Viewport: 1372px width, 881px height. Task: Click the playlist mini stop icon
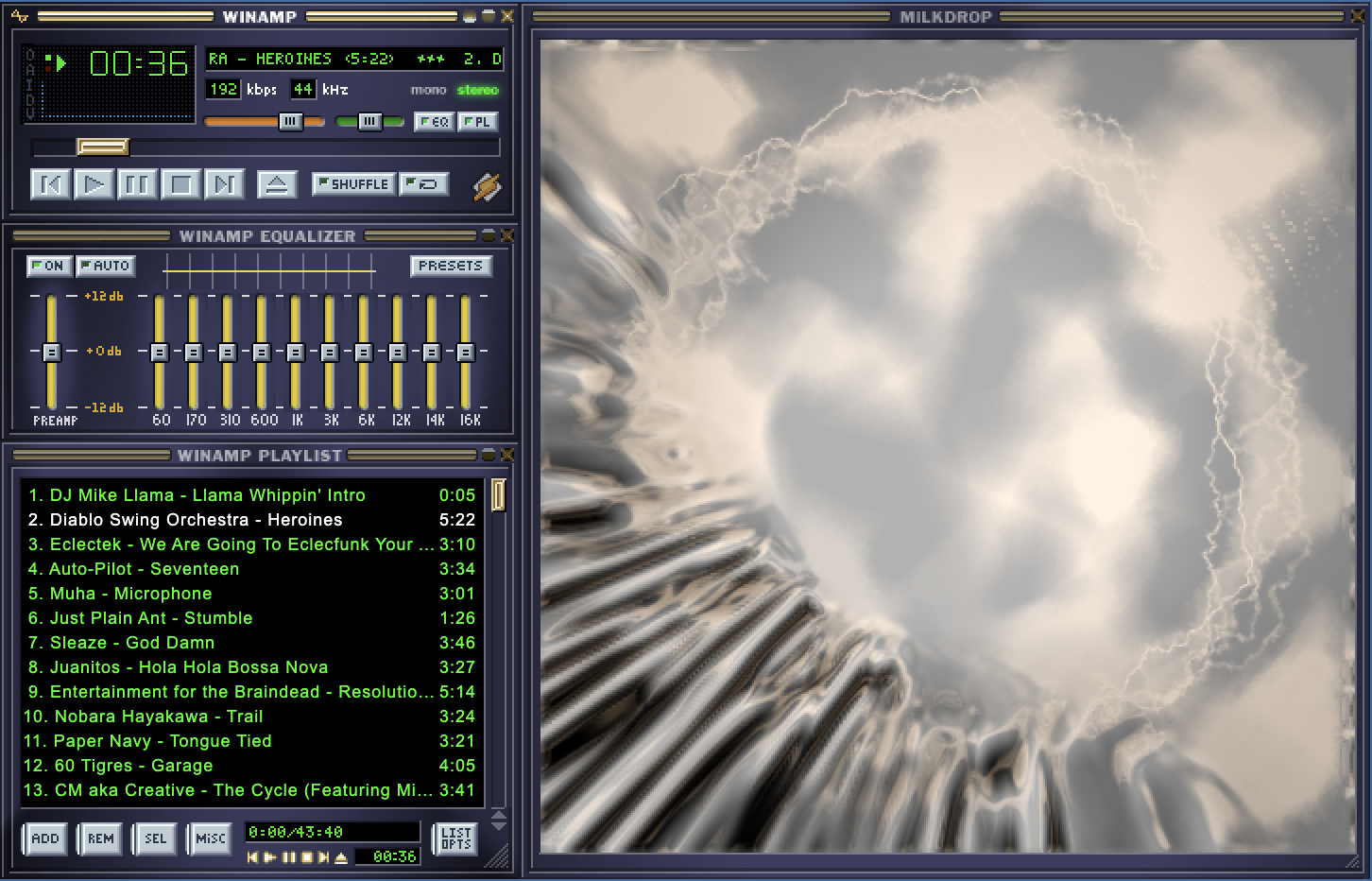pyautogui.click(x=306, y=857)
